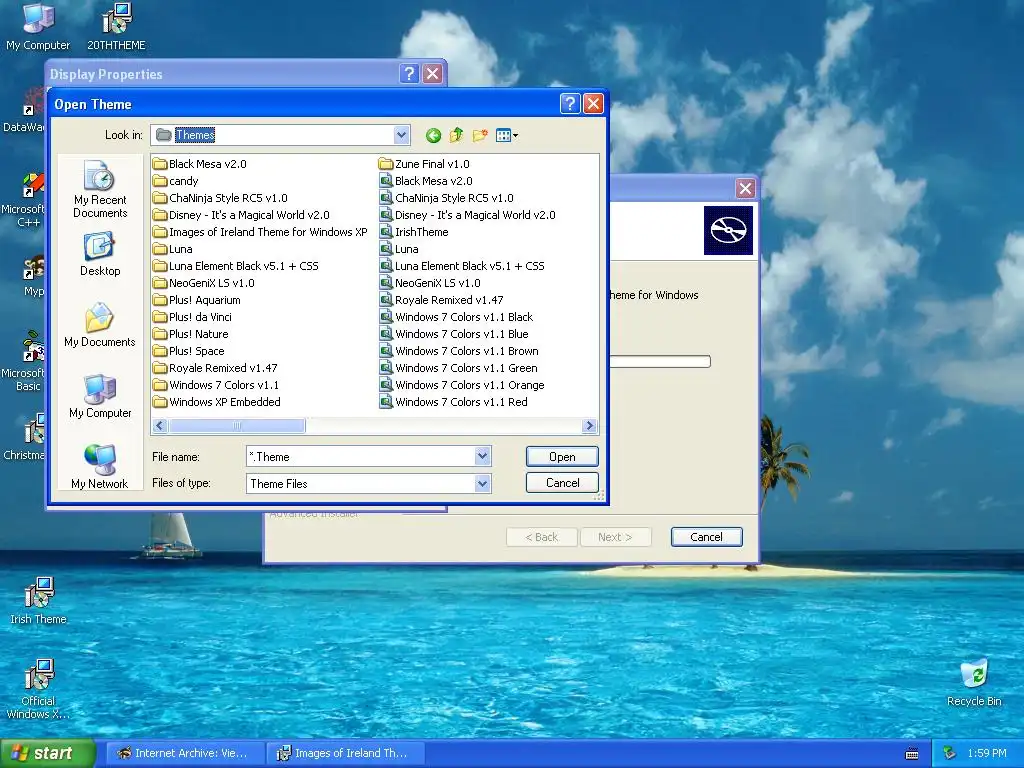Select NeoGeniX LS v1.0 theme file

coord(430,283)
